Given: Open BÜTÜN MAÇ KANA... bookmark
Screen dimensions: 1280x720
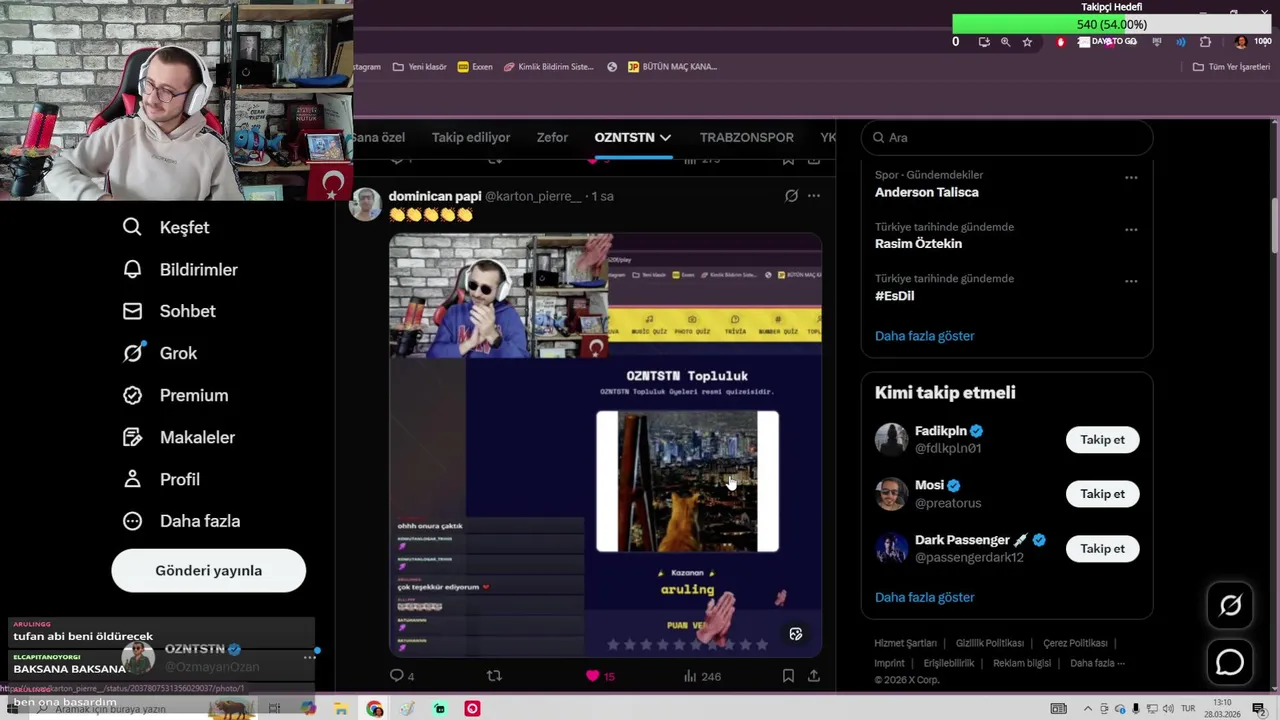Looking at the screenshot, I should pos(672,67).
